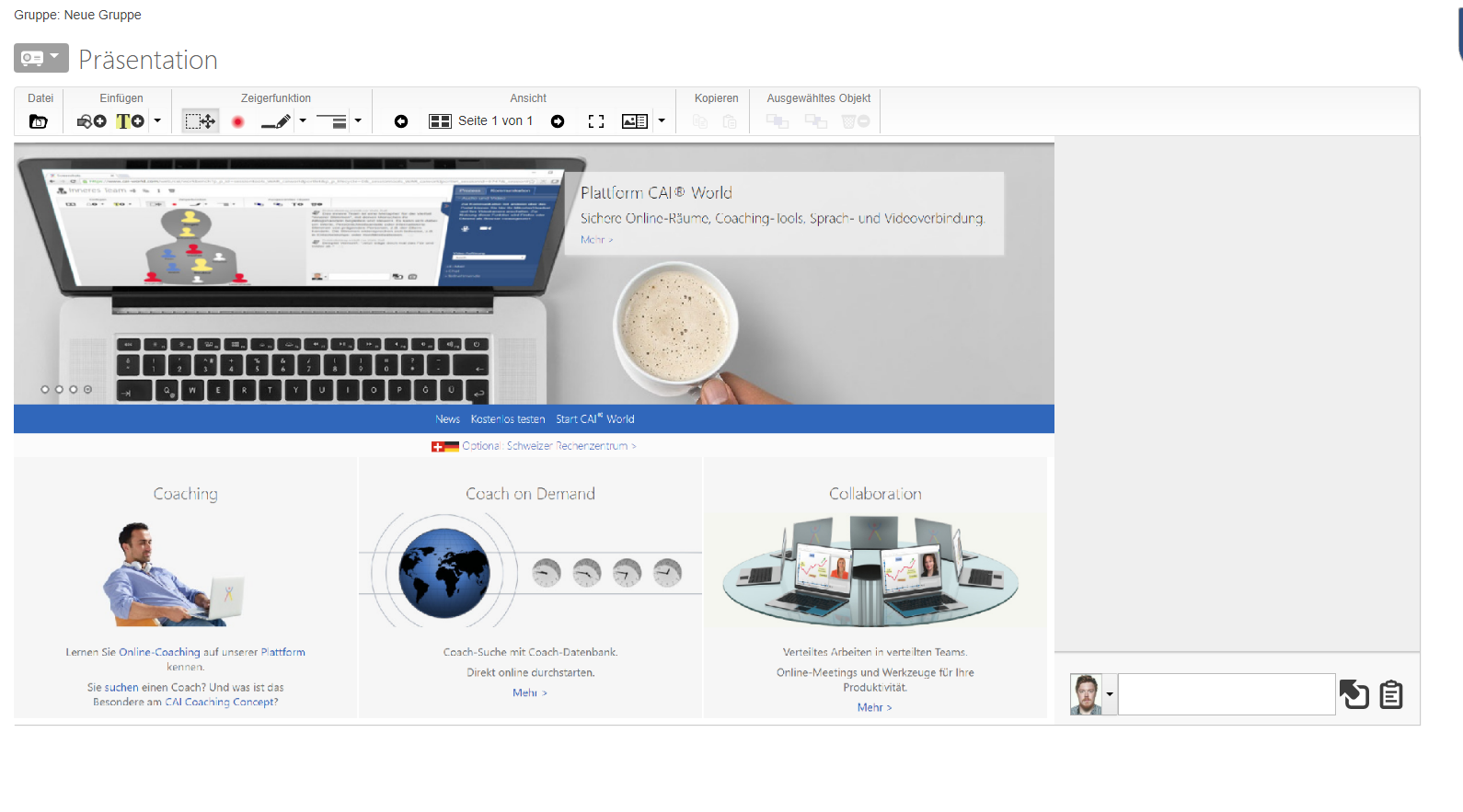Screen dimensions: 1463x812
Task: Send selected object to back icon
Action: 816,121
